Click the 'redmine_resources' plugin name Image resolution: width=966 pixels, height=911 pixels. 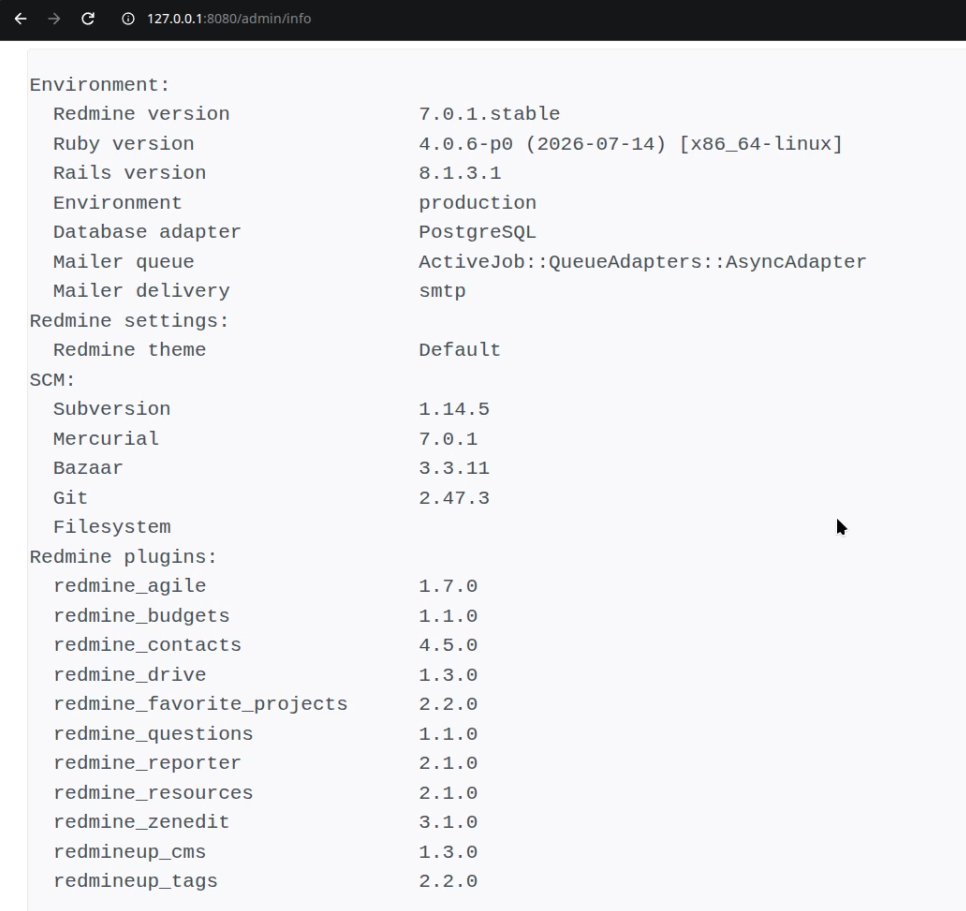pos(153,793)
